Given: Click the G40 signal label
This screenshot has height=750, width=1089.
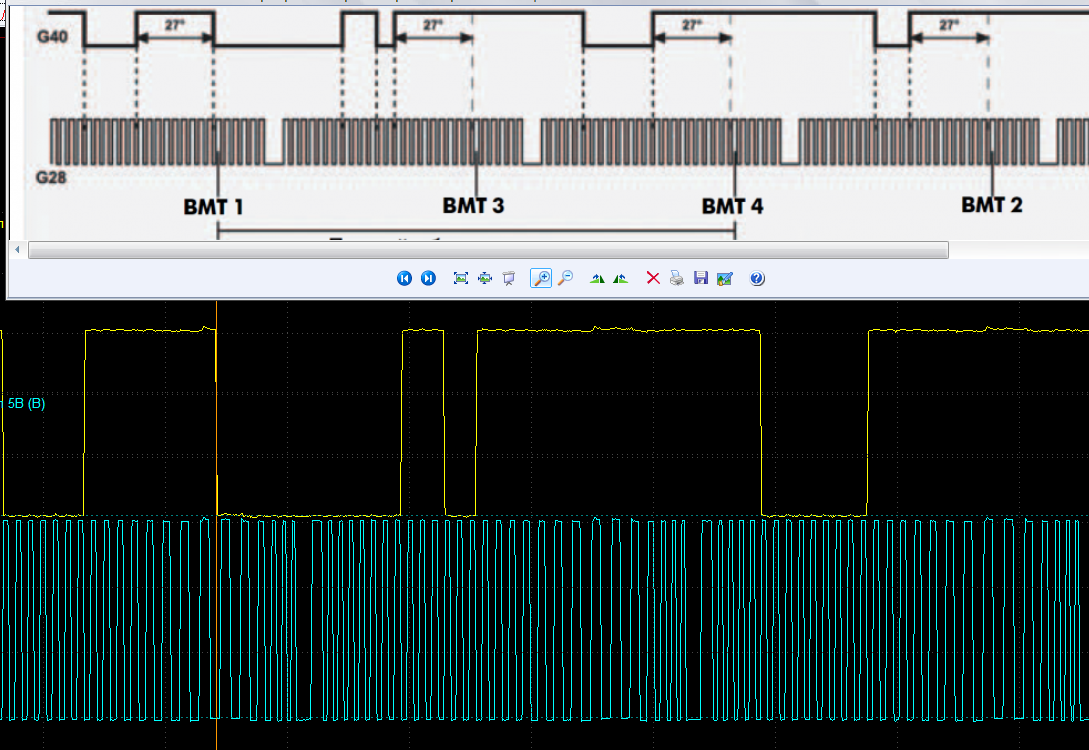Looking at the screenshot, I should coord(52,37).
